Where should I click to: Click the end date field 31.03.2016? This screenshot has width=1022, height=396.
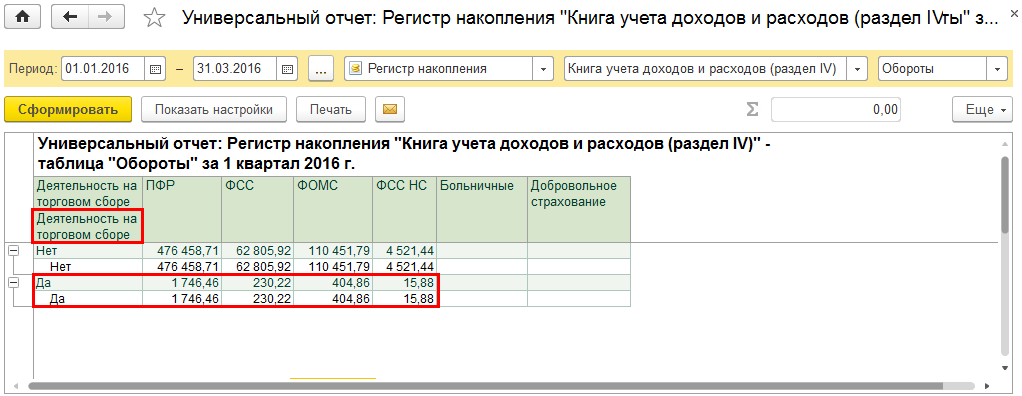[x=235, y=68]
